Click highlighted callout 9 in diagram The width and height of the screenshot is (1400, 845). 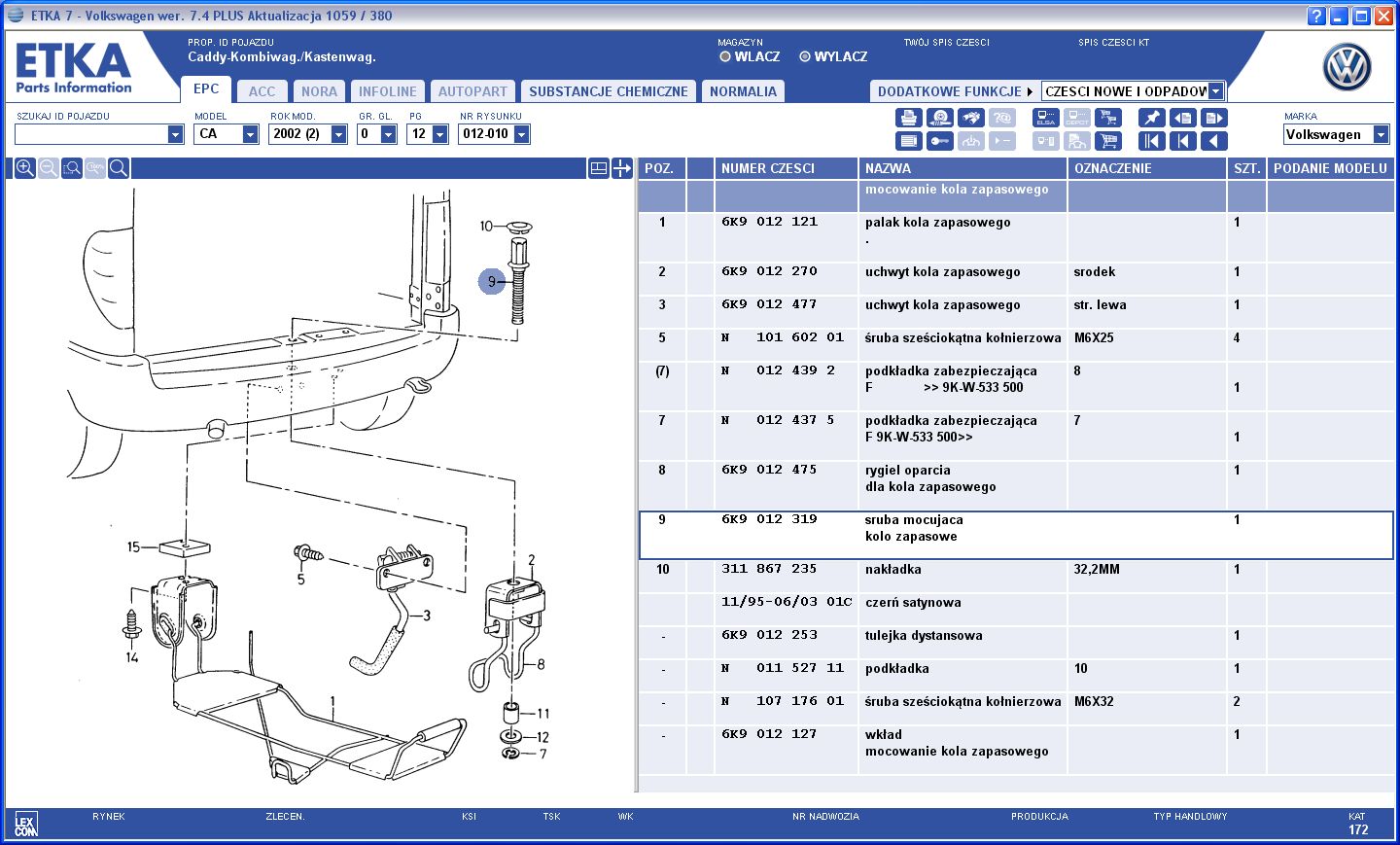coord(493,282)
